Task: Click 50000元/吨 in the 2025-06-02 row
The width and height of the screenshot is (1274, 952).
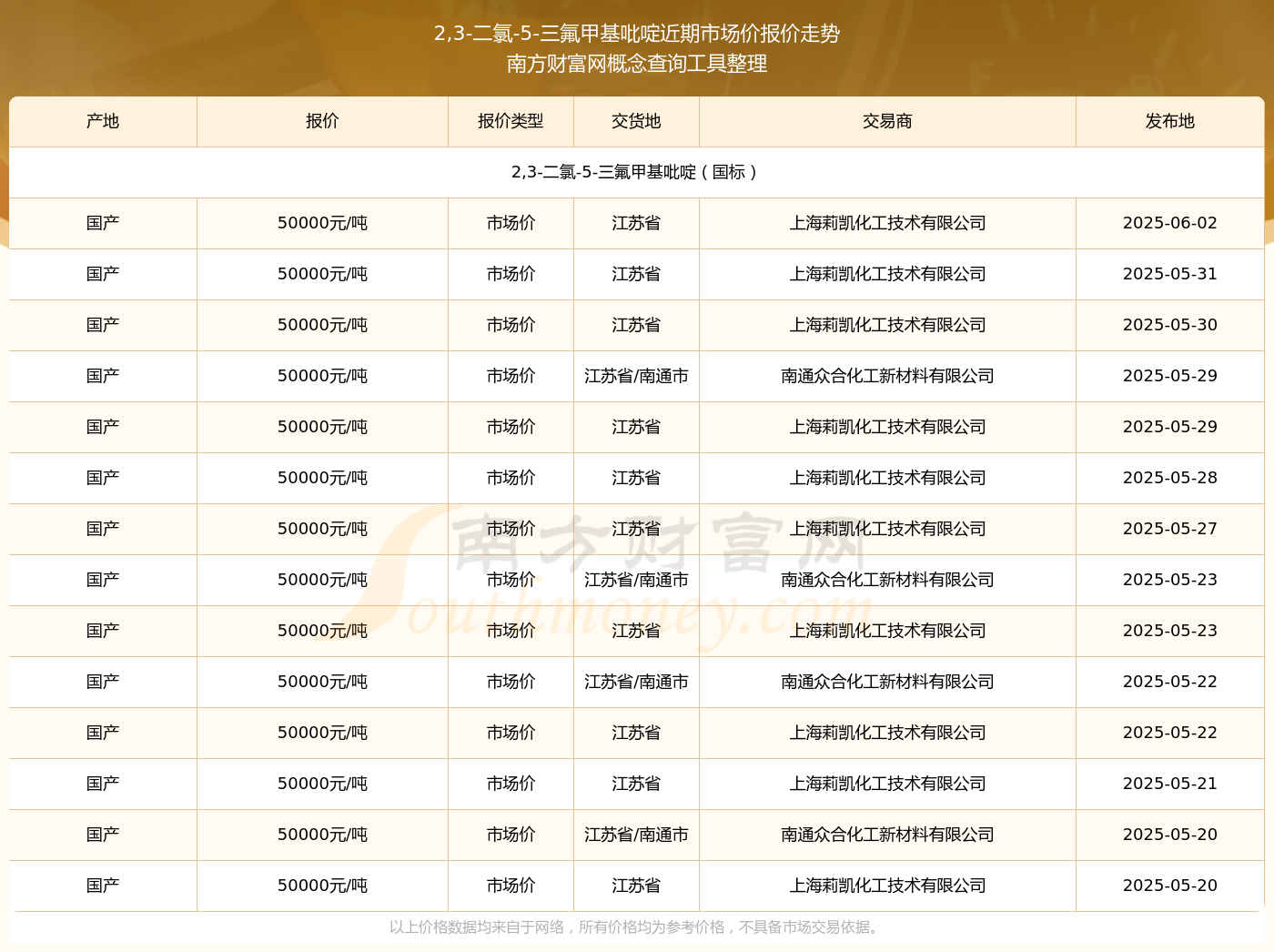Action: 322,223
